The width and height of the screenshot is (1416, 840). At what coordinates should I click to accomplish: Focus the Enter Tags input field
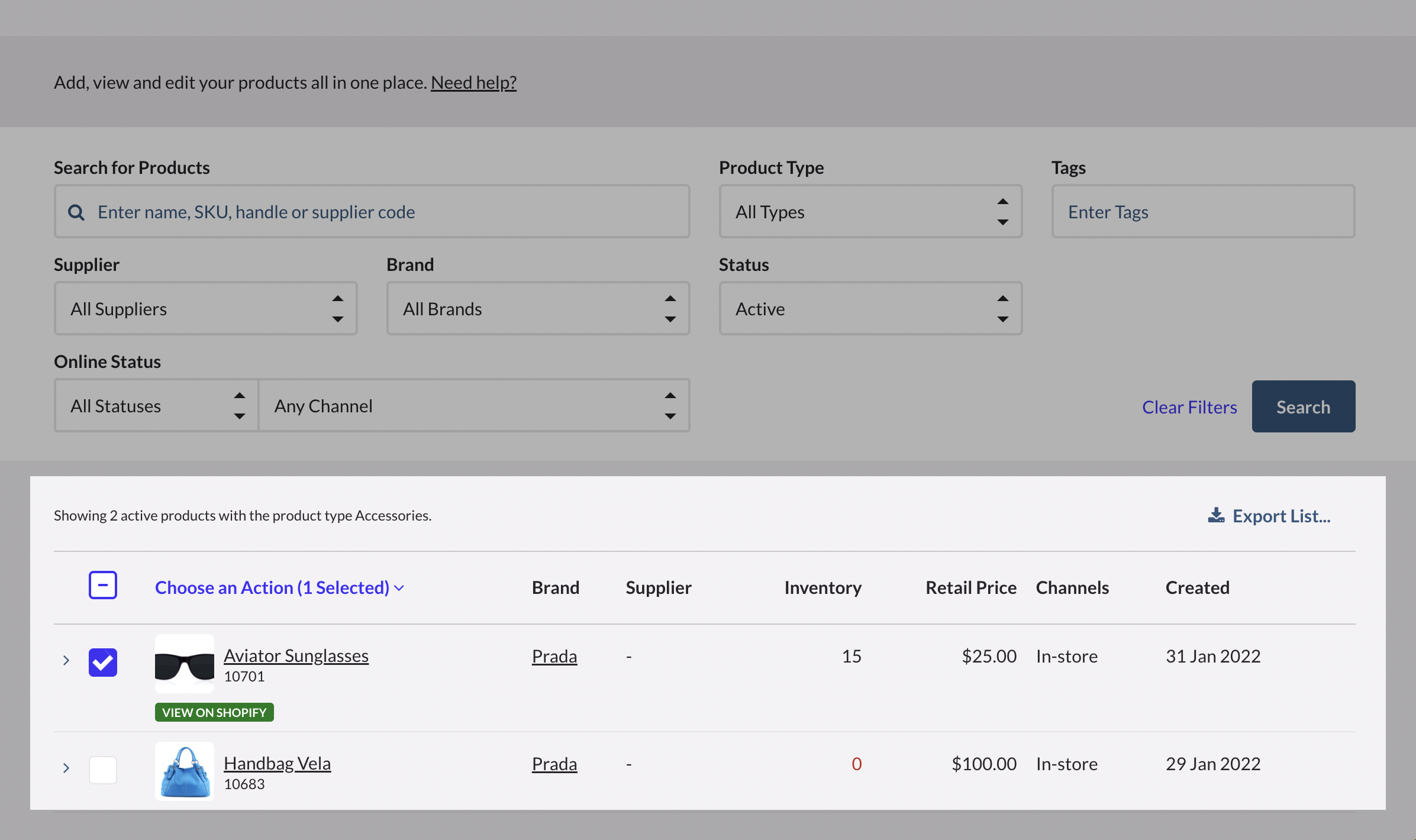coord(1203,211)
